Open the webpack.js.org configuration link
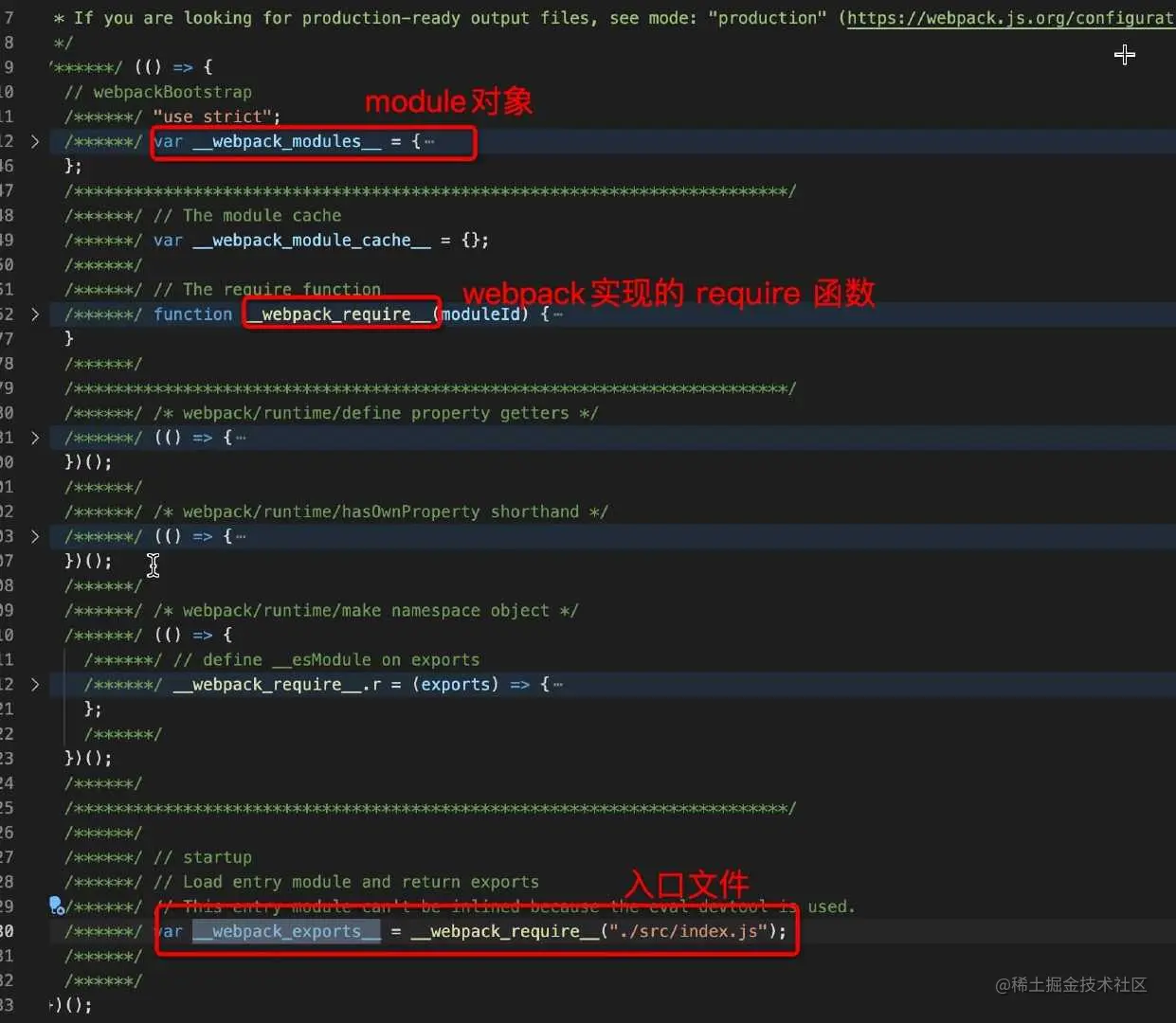 coord(1010,18)
